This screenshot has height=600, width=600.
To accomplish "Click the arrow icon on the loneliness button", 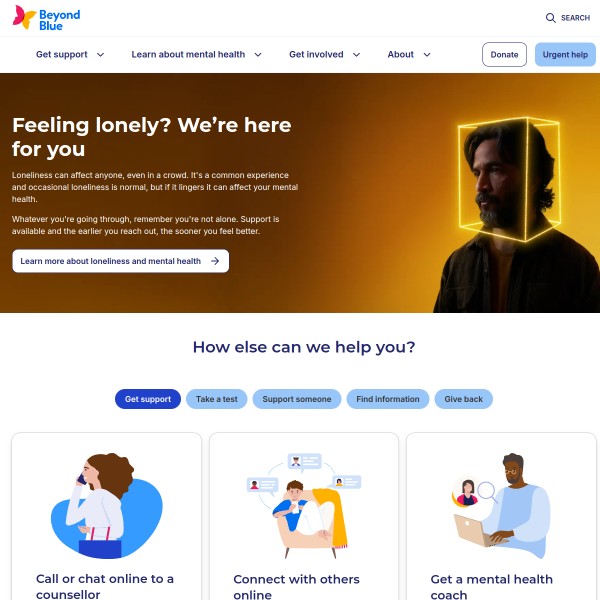I will click(215, 261).
